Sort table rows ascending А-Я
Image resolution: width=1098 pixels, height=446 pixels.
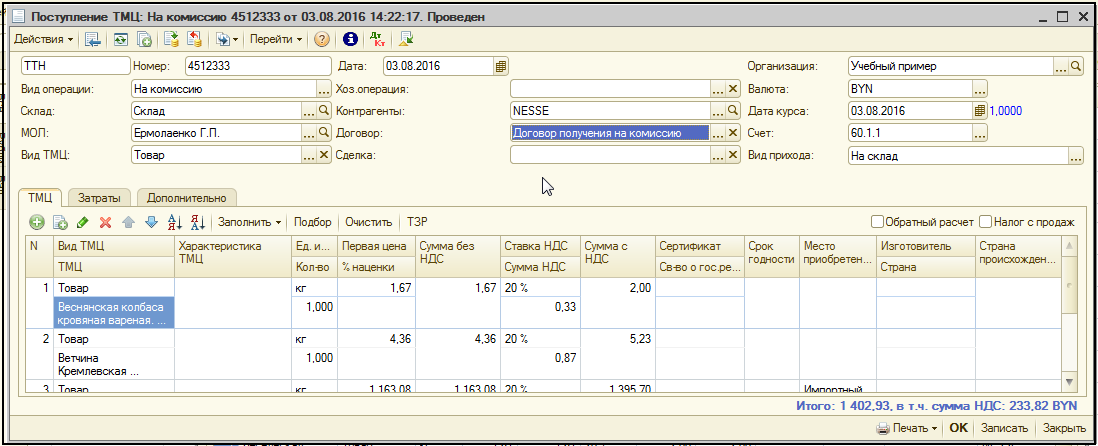click(x=175, y=222)
